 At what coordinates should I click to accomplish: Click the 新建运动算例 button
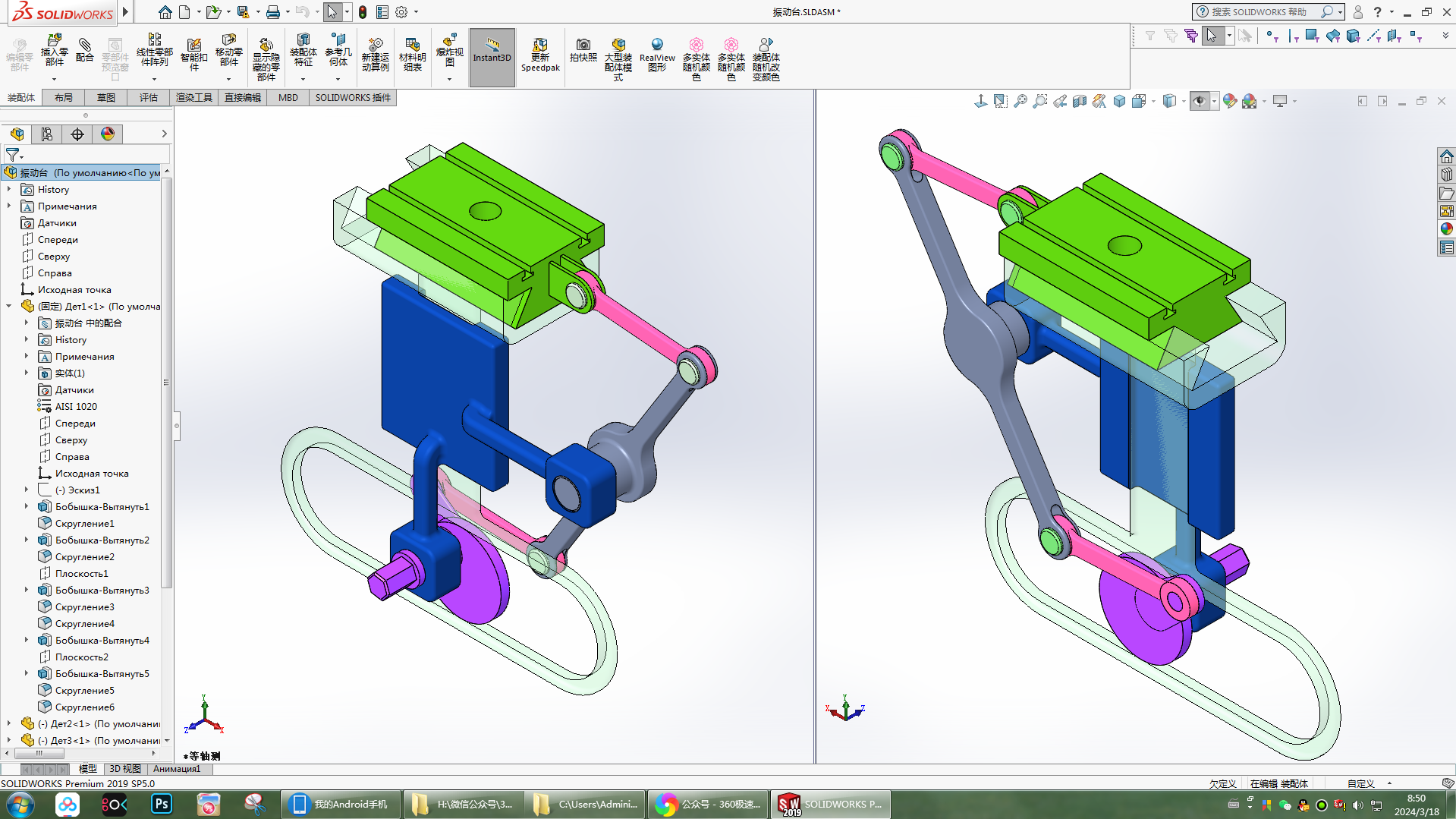tap(376, 55)
